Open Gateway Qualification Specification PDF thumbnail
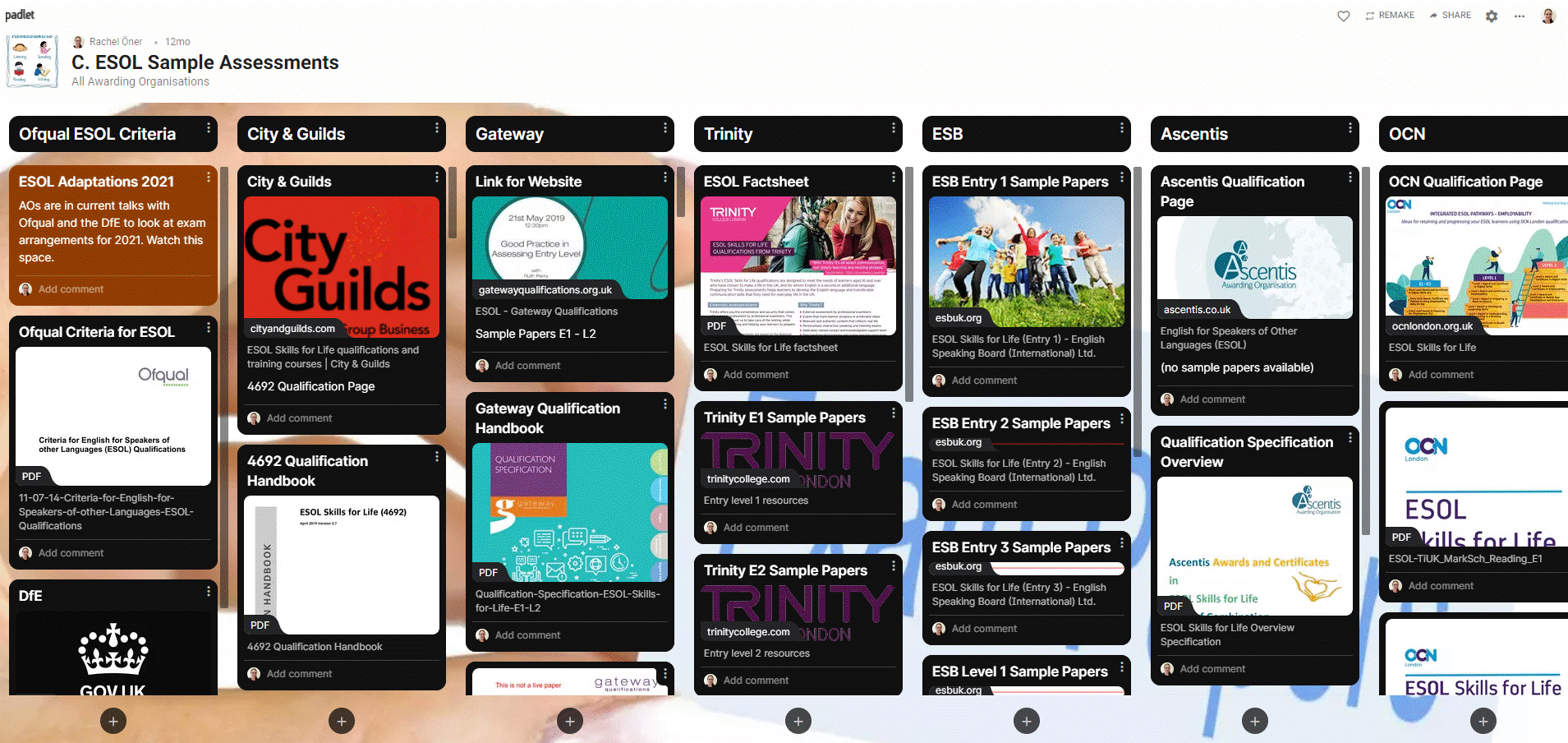Viewport: 1568px width, 743px height. [570, 512]
